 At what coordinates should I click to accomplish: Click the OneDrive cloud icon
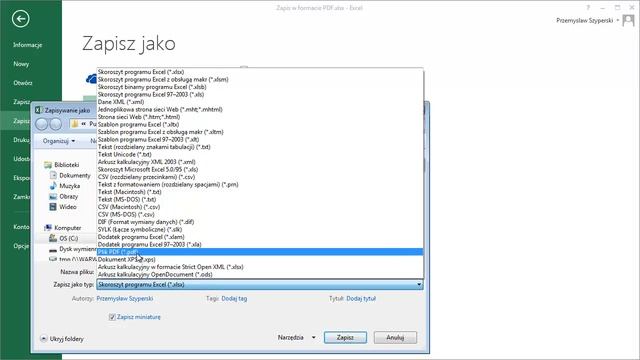click(91, 78)
